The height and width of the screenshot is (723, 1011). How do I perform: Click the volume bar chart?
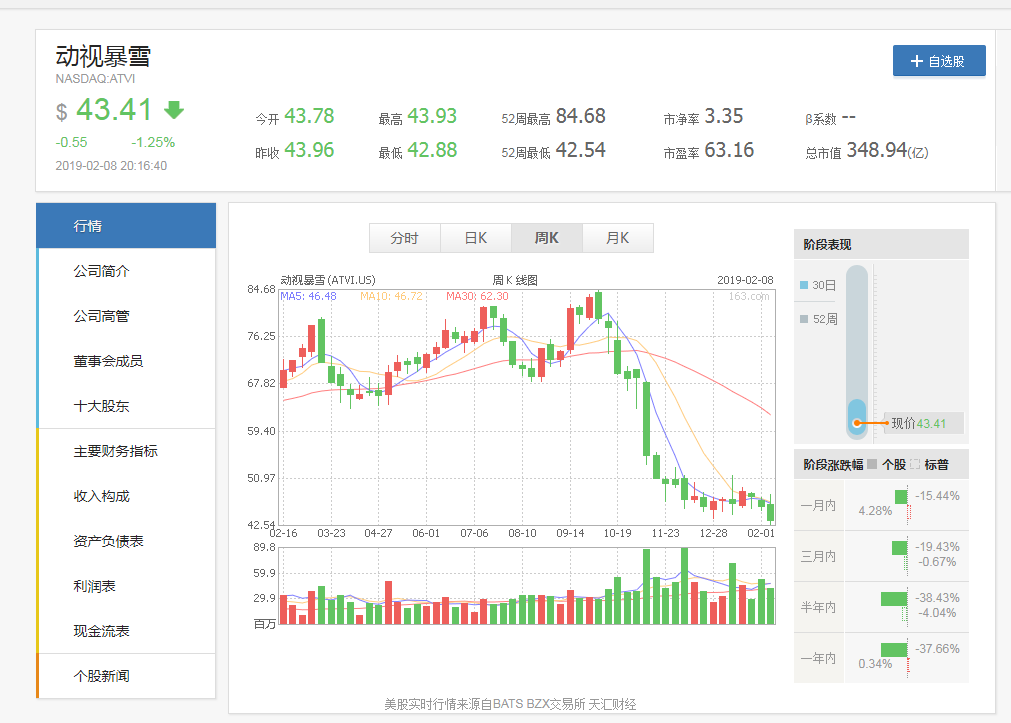coord(527,586)
